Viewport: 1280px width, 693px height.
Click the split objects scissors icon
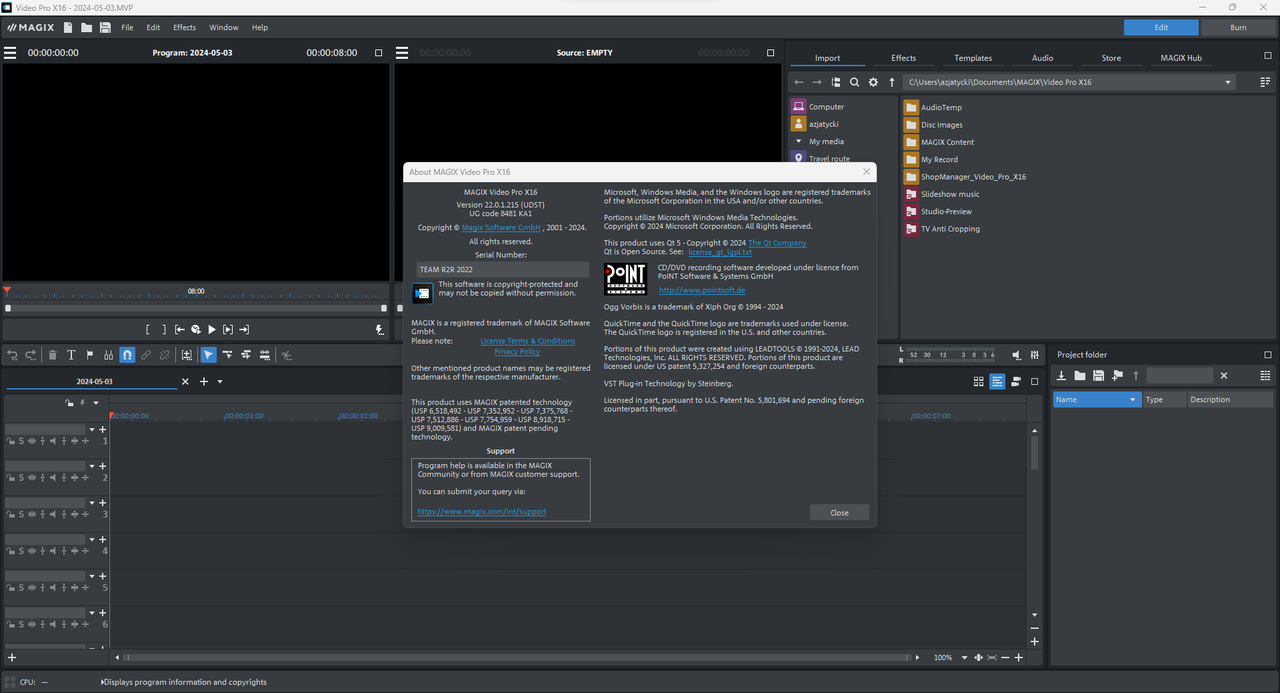click(x=109, y=355)
